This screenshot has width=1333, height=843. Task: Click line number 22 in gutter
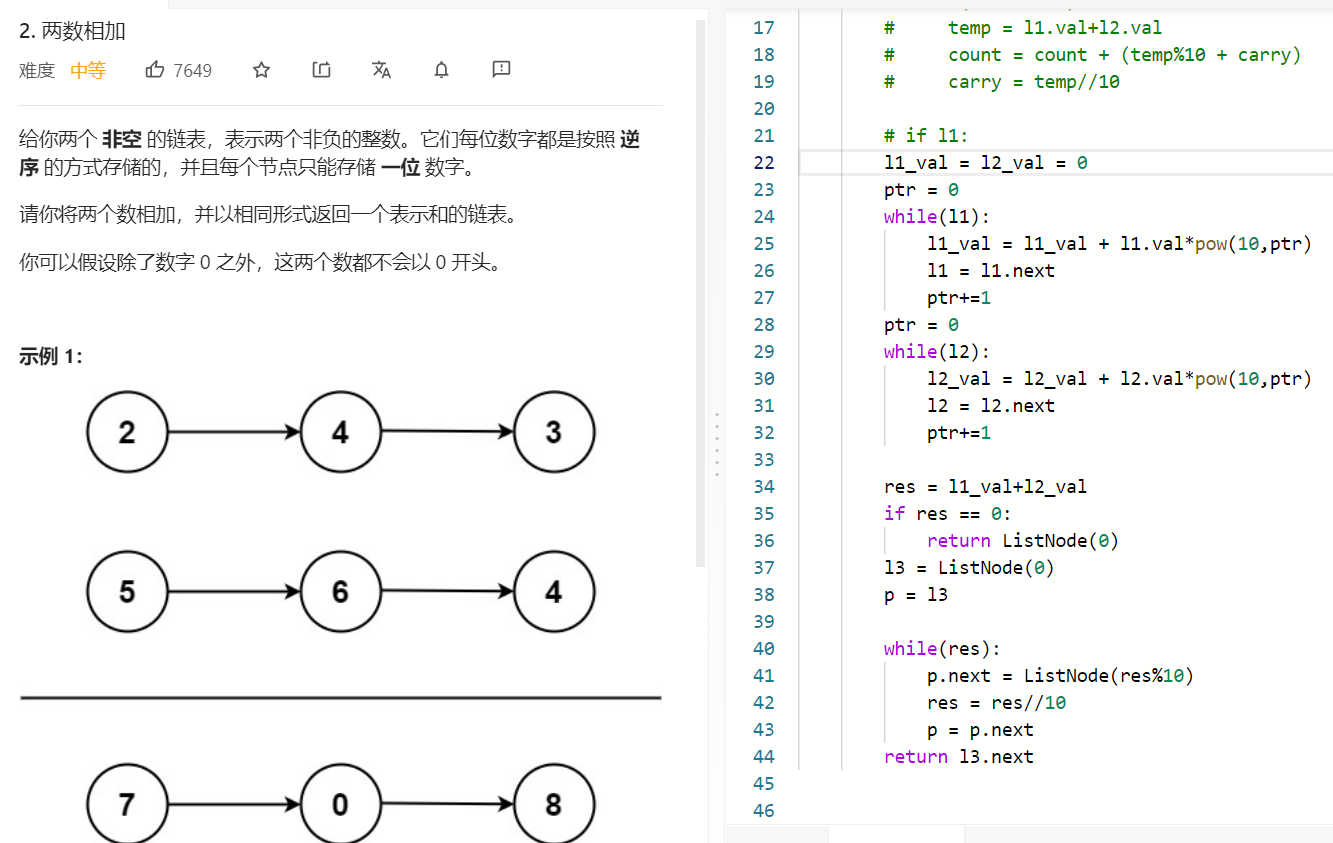[763, 163]
